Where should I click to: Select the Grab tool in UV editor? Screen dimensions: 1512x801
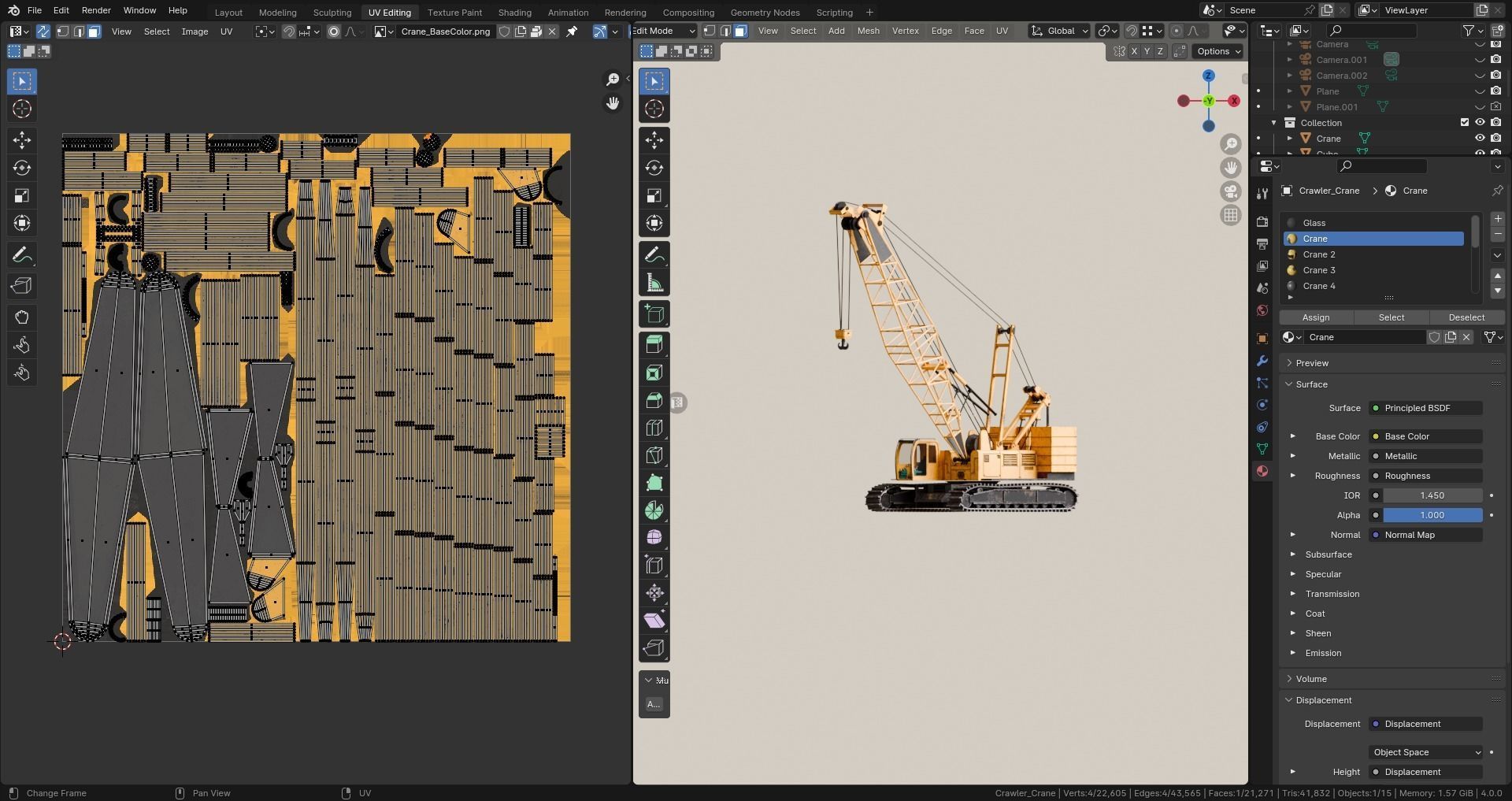[22, 317]
